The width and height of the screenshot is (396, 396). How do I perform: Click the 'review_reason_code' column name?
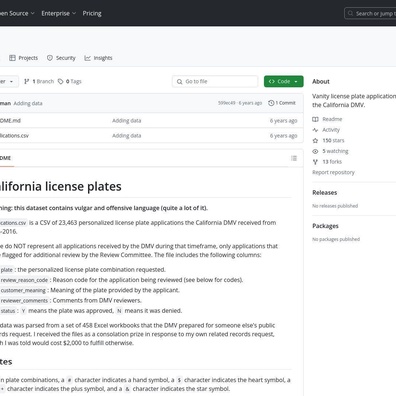click(24, 280)
